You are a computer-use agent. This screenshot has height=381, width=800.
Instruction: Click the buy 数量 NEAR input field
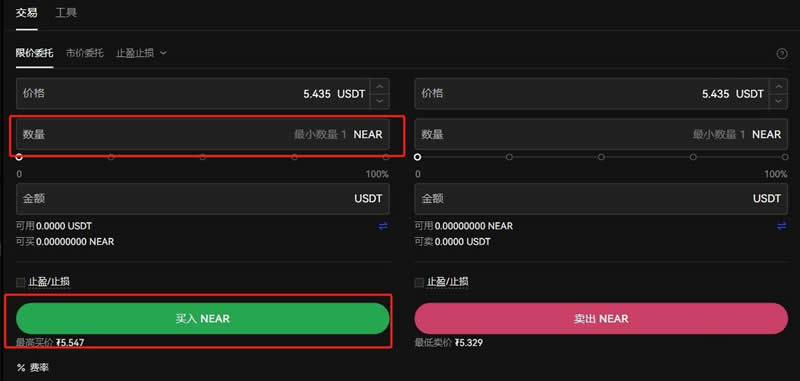coord(203,135)
